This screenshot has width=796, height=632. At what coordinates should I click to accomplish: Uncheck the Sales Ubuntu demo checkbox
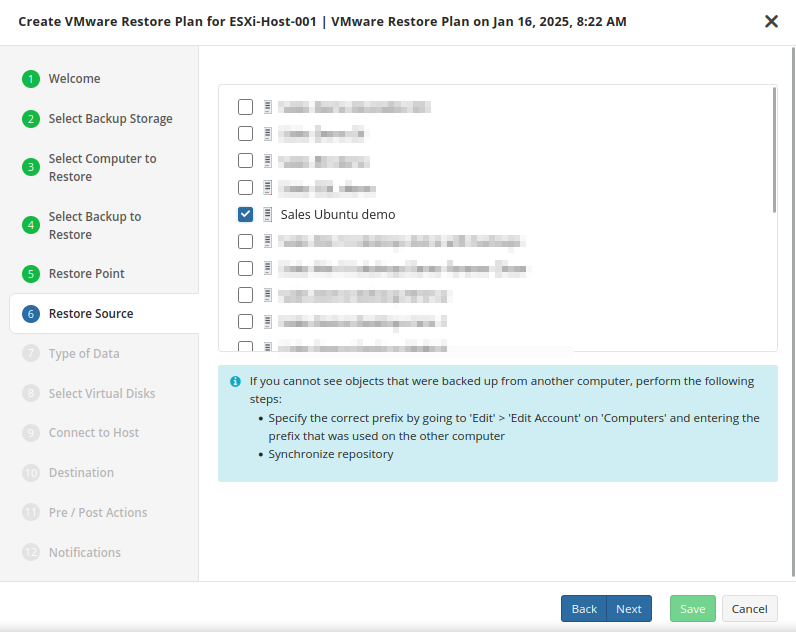coord(245,214)
